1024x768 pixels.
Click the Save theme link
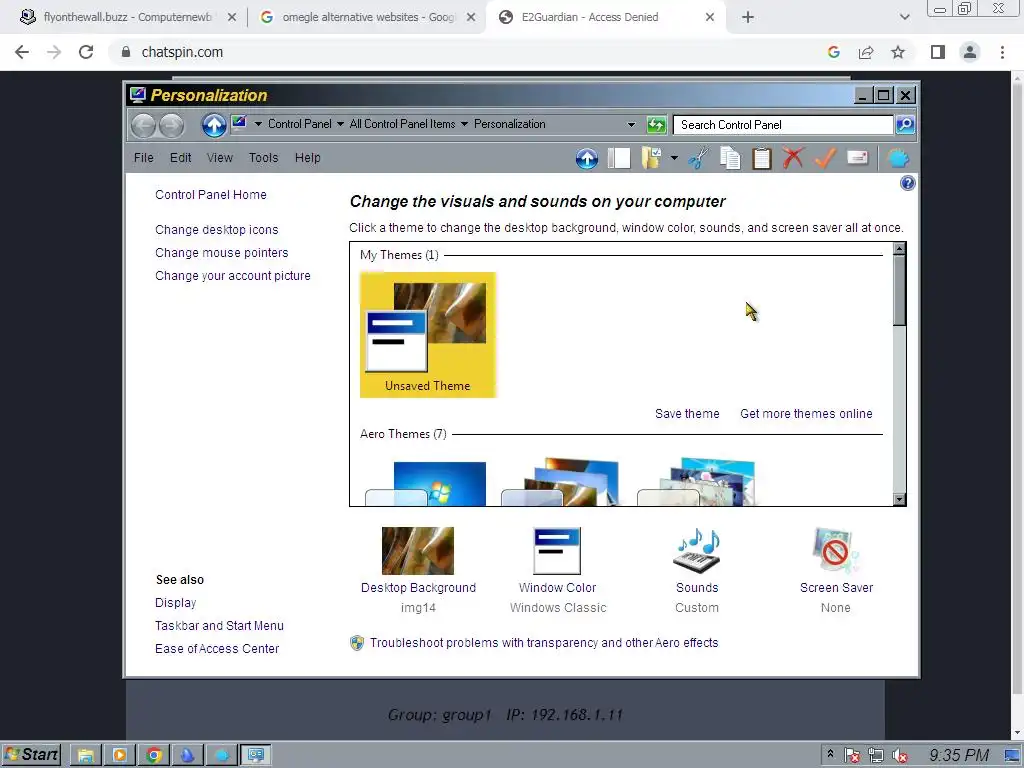687,413
